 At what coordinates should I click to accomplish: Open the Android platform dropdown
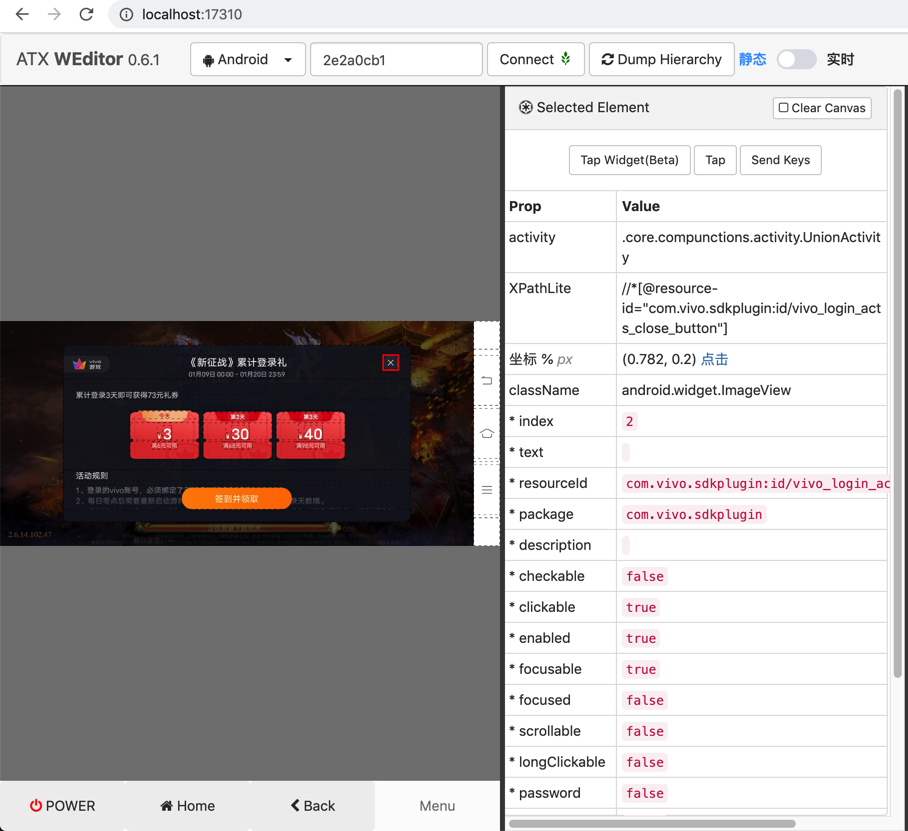click(247, 59)
